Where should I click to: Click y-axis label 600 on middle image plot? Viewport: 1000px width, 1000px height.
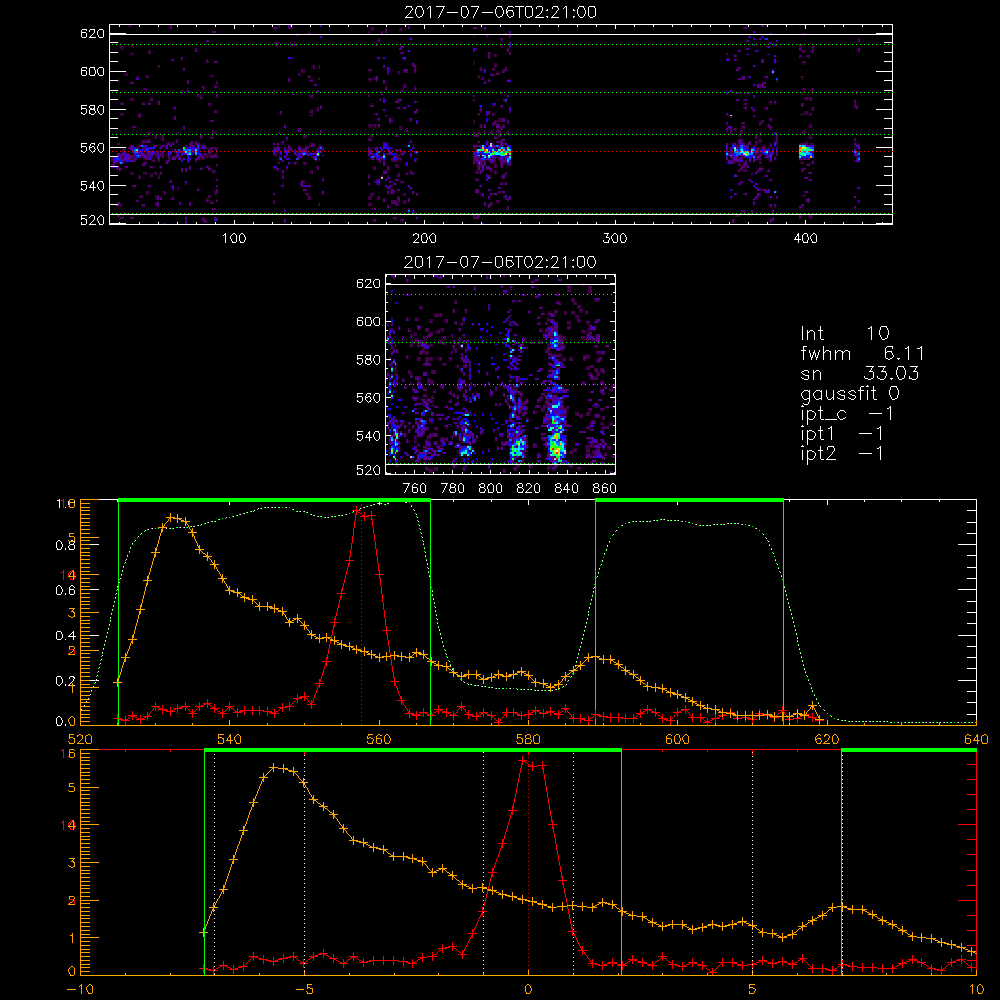point(368,321)
